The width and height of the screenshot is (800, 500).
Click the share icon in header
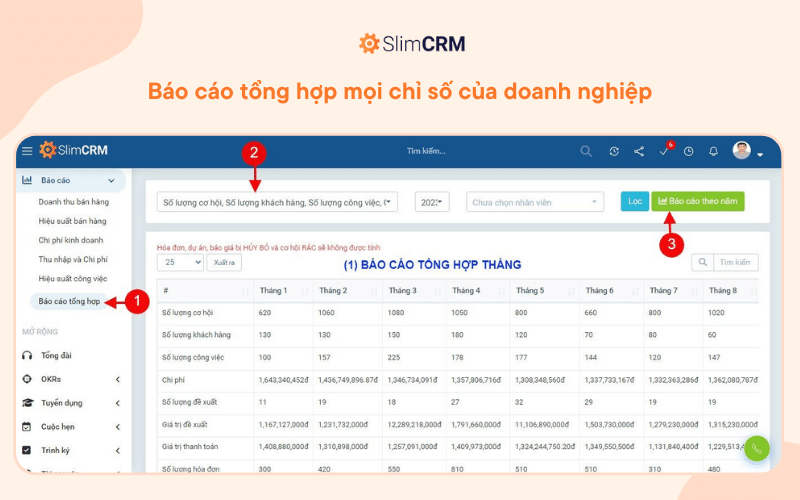[x=639, y=152]
